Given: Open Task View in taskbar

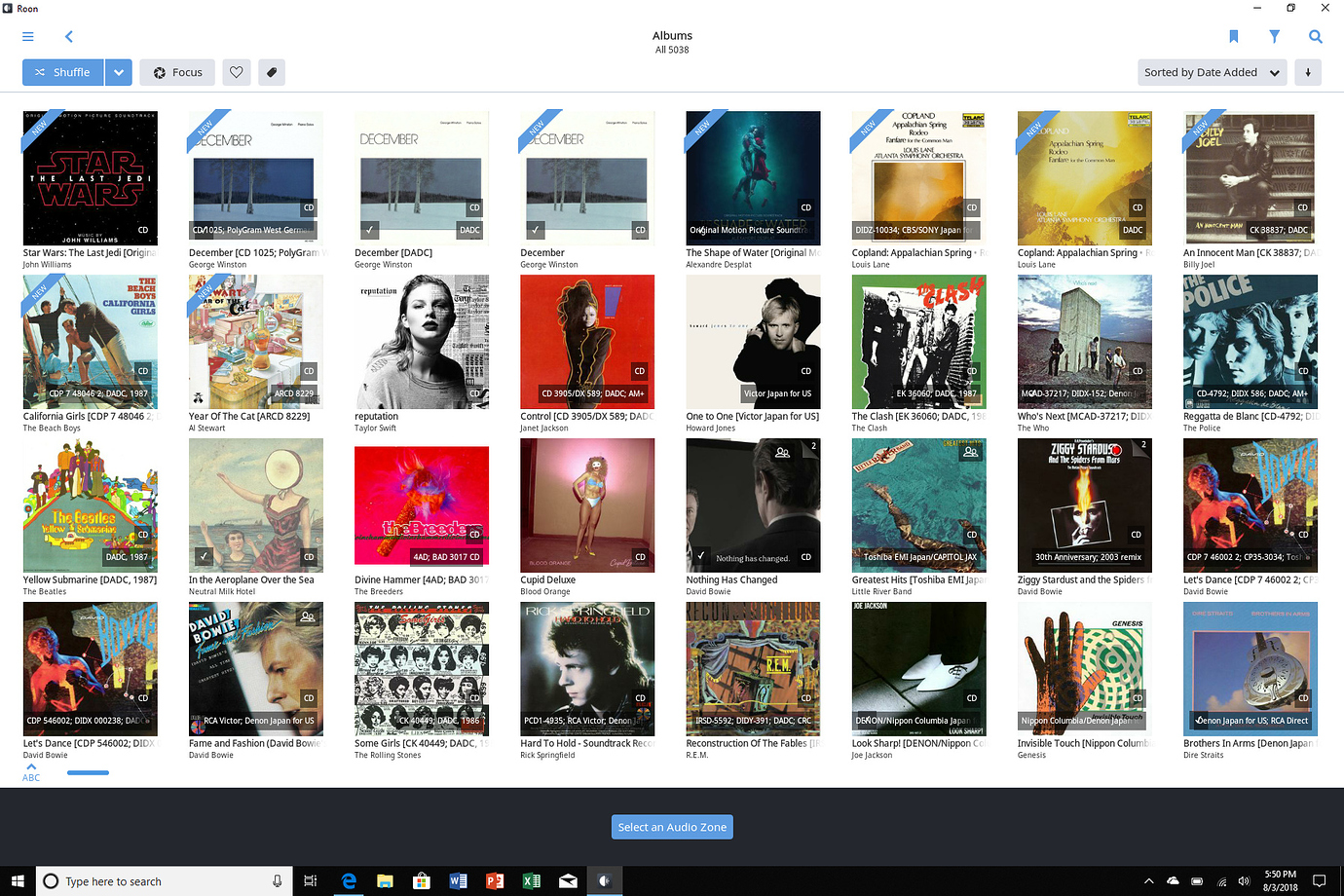Looking at the screenshot, I should pos(311,880).
